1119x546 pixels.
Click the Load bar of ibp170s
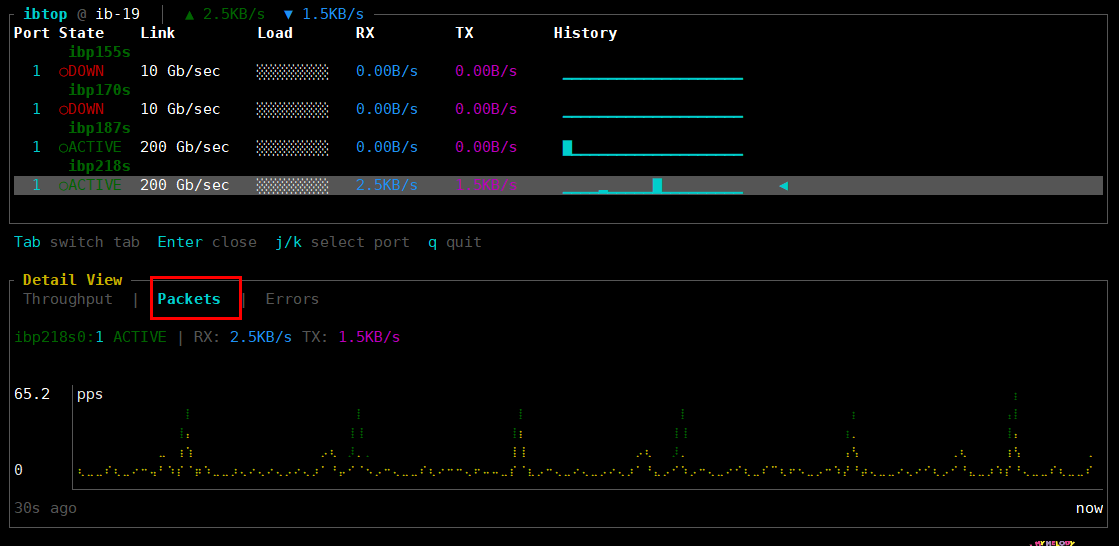click(293, 109)
